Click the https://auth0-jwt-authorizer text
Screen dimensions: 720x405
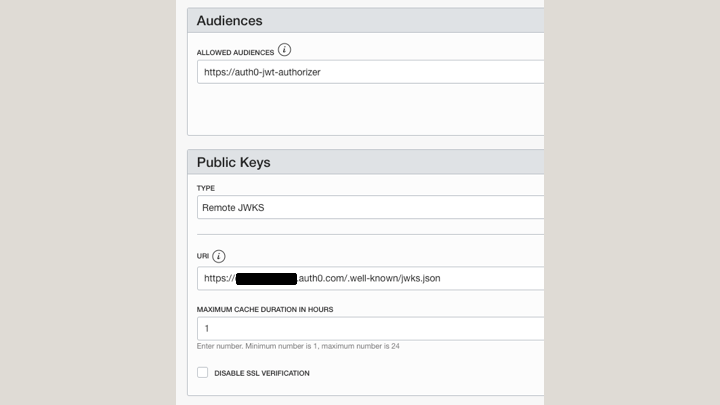262,72
